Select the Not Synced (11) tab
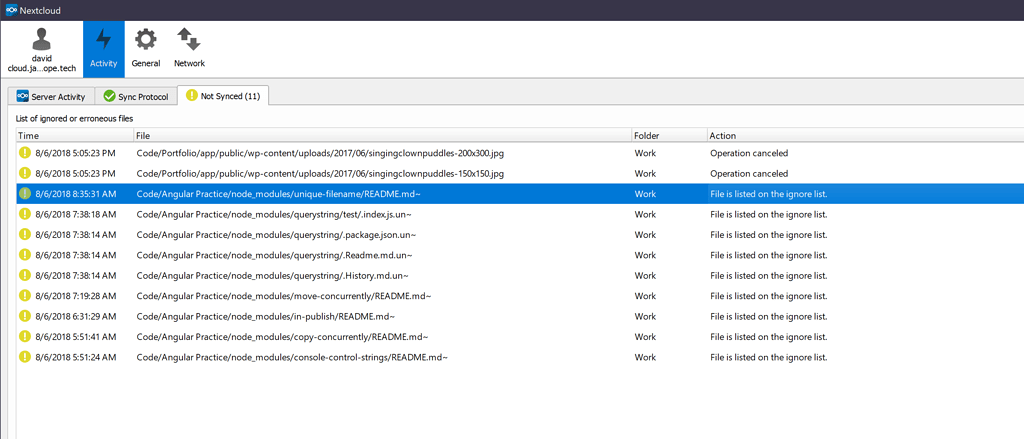This screenshot has width=1024, height=439. click(223, 96)
